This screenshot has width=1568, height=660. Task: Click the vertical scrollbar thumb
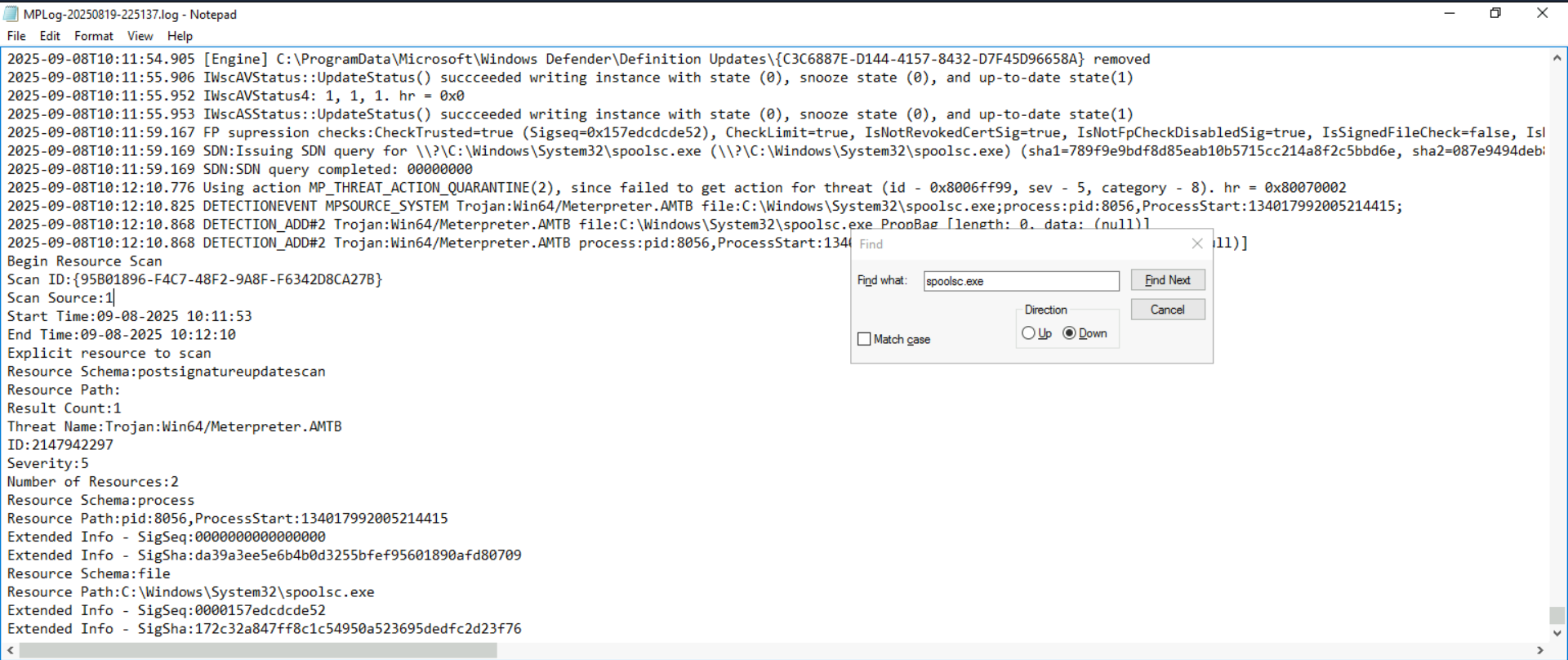tap(1557, 615)
